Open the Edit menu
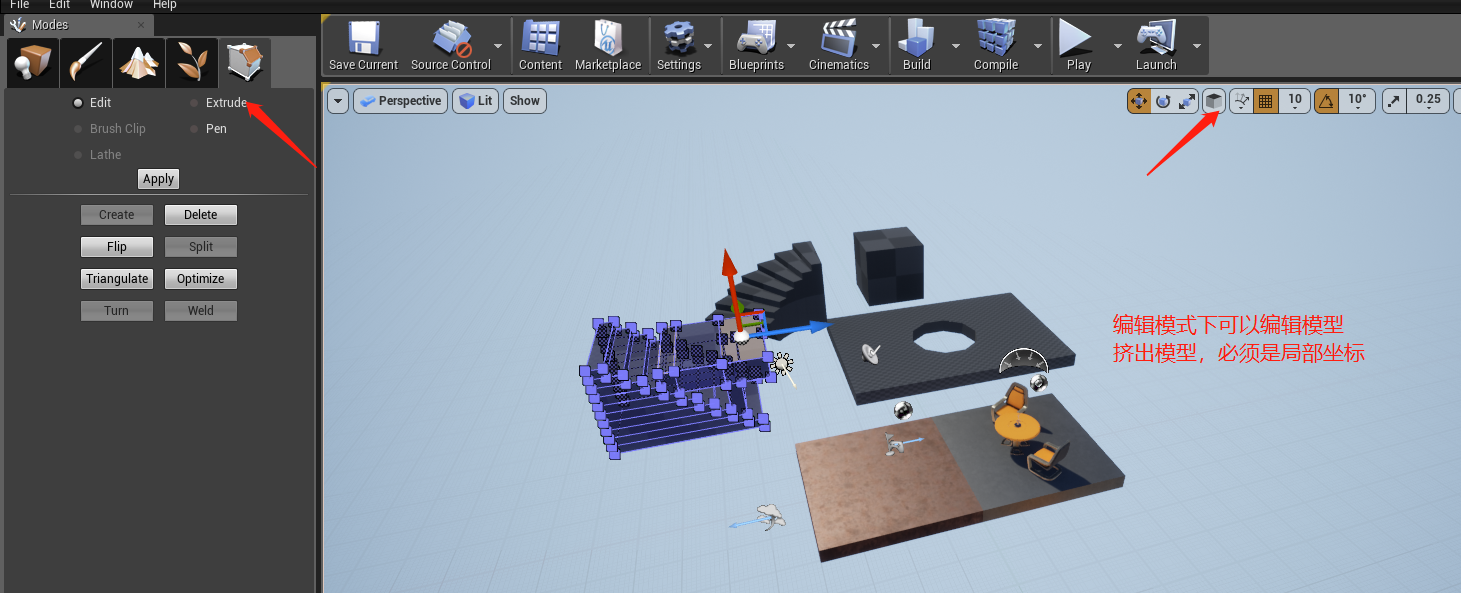Screen dimensions: 1461x593 click(59, 5)
